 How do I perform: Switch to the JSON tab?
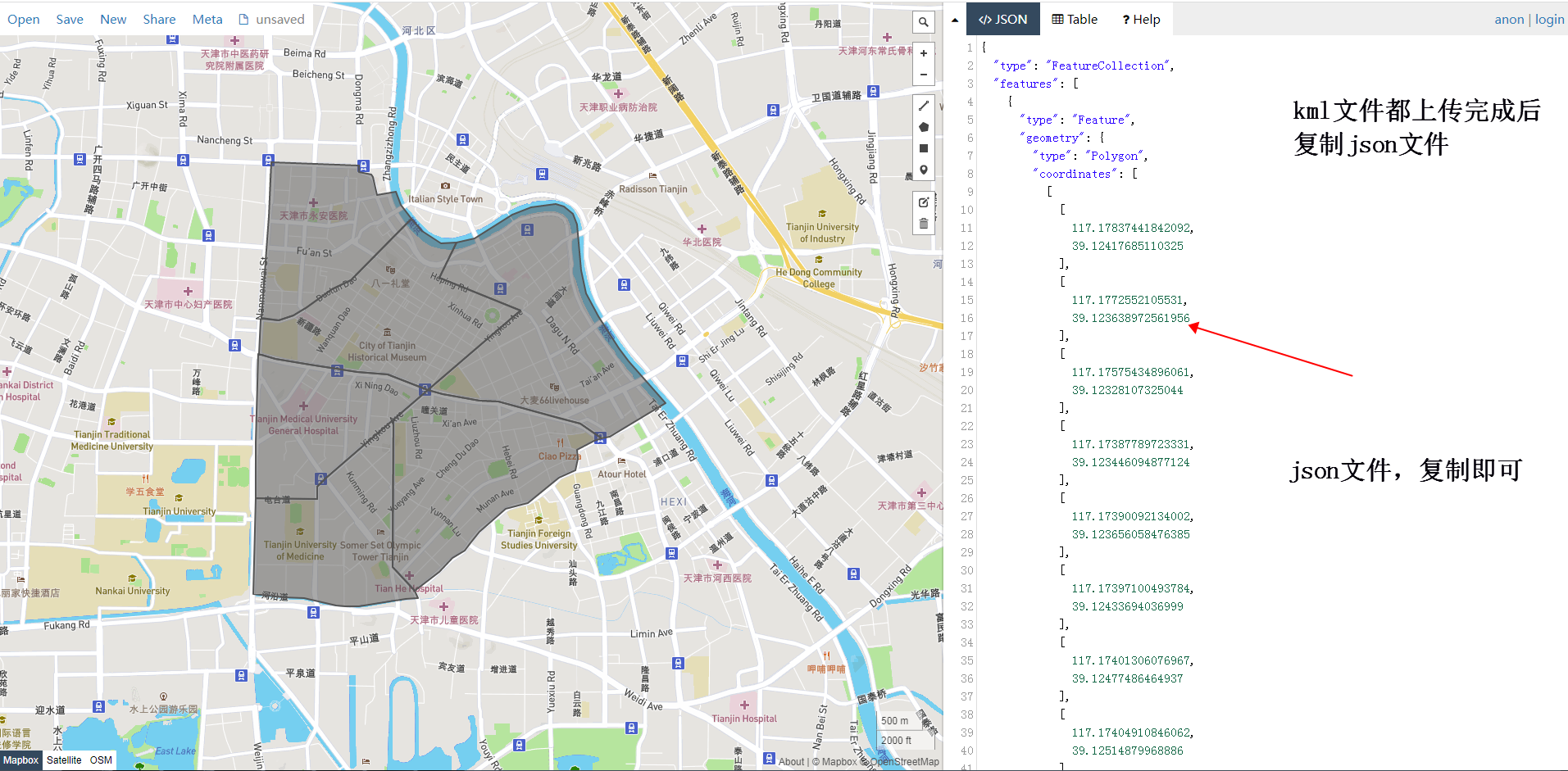tap(1003, 20)
